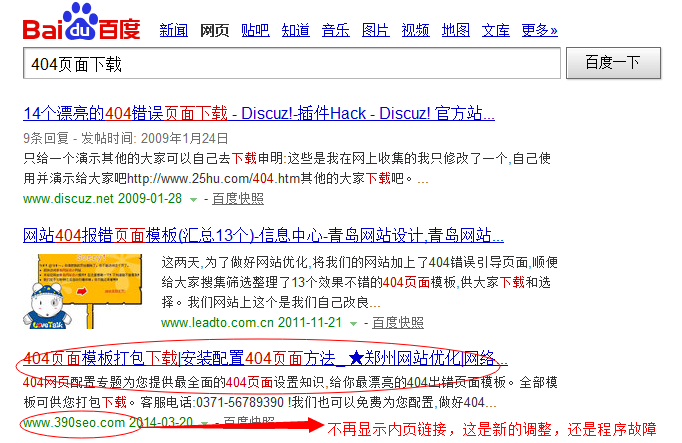Image resolution: width=682 pixels, height=443 pixels.
Task: Click the search box containing 404页面下载
Action: (x=290, y=63)
